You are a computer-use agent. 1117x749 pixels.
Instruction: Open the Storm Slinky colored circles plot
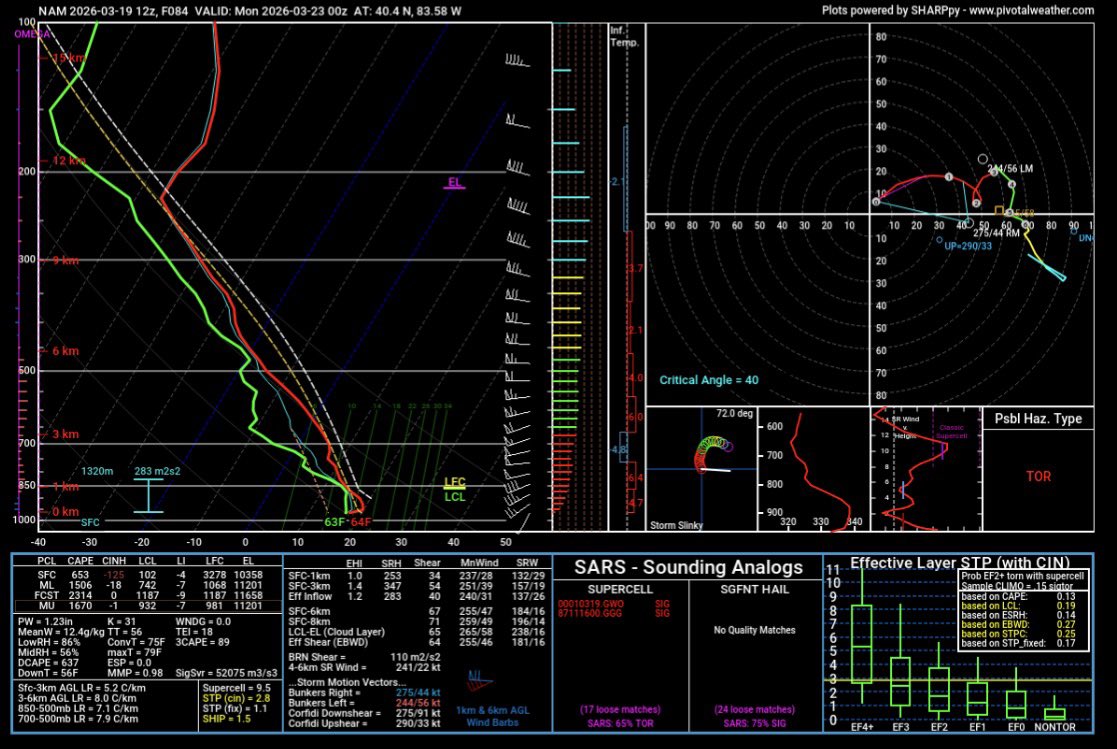[x=713, y=453]
